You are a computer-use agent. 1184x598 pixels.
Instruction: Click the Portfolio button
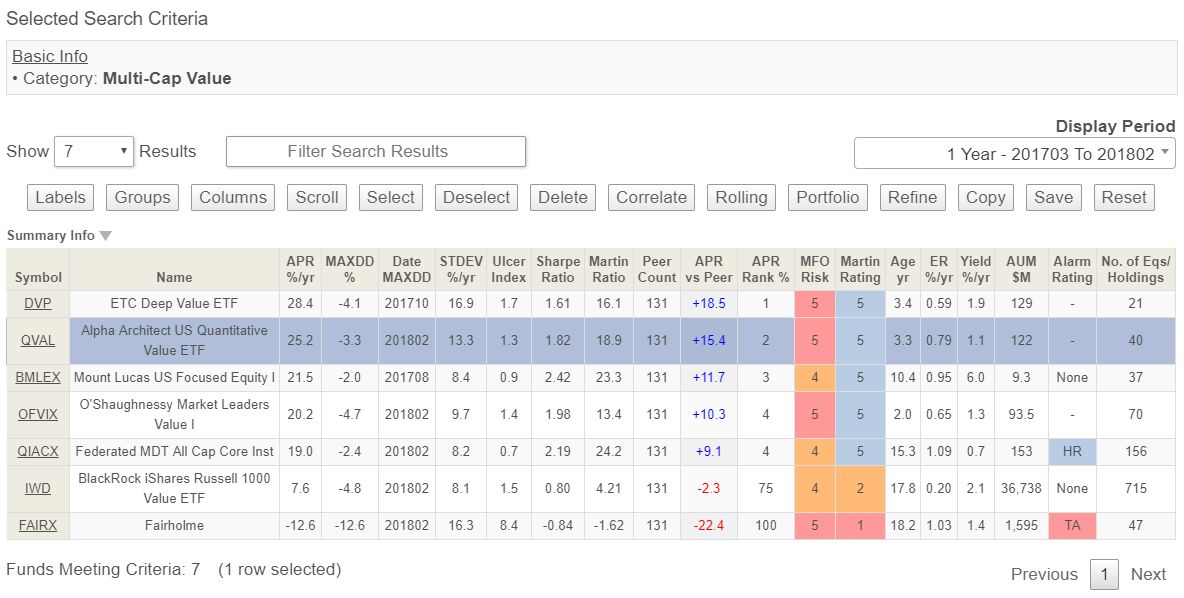[x=827, y=198]
